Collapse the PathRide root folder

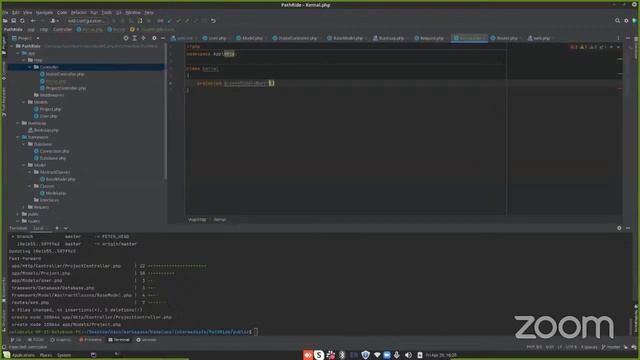(12, 46)
